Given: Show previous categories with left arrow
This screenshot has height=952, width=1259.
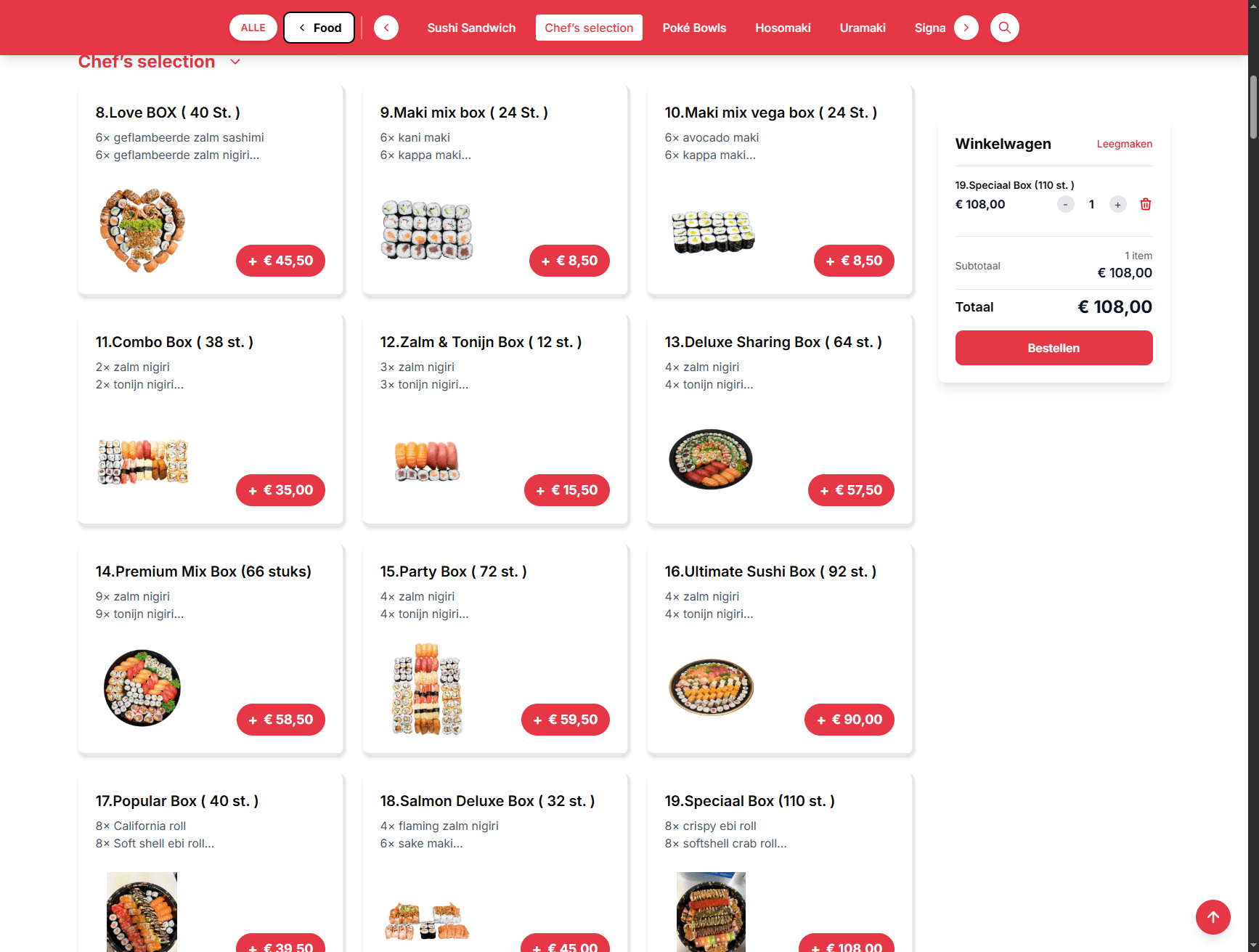Looking at the screenshot, I should tap(386, 28).
